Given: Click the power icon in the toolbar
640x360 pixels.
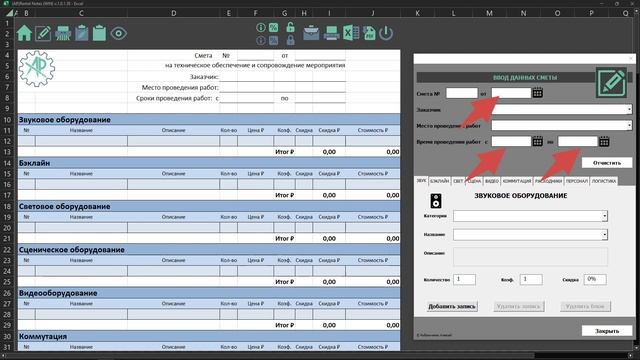Looking at the screenshot, I should [x=386, y=33].
